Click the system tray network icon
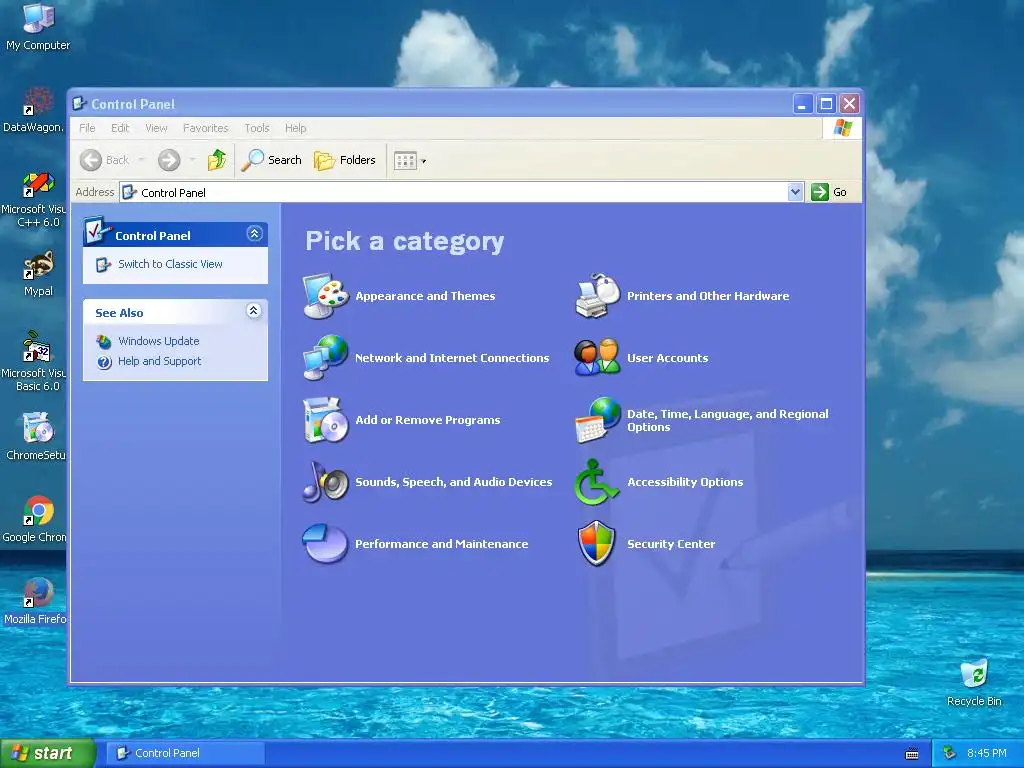Viewport: 1024px width, 768px height. point(950,753)
